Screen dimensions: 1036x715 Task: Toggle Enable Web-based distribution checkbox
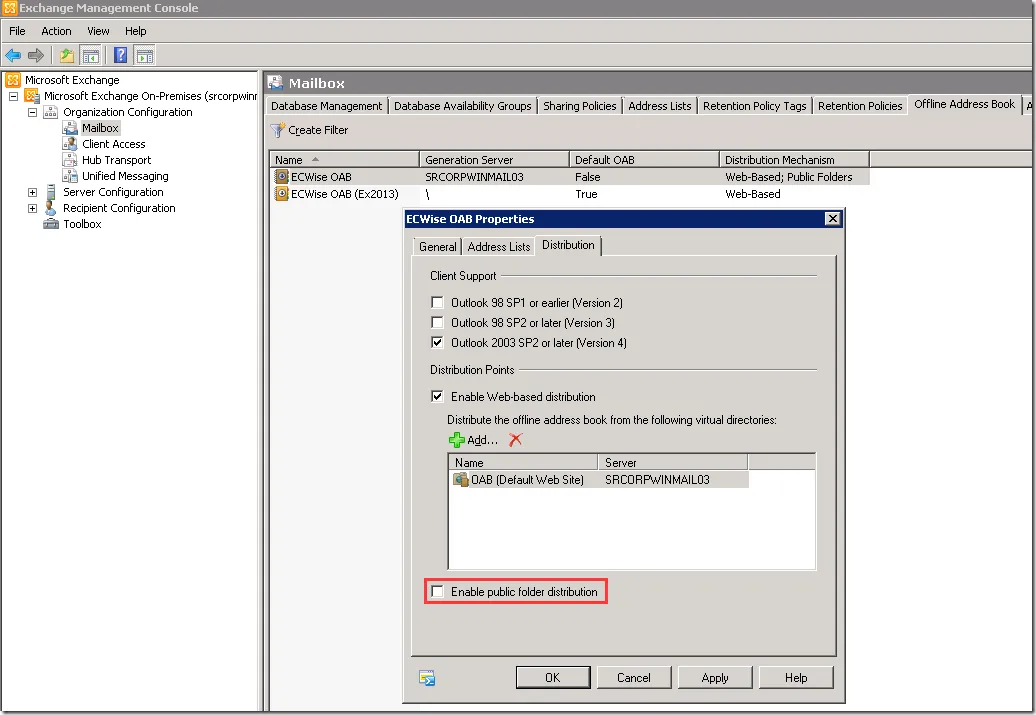[x=437, y=396]
